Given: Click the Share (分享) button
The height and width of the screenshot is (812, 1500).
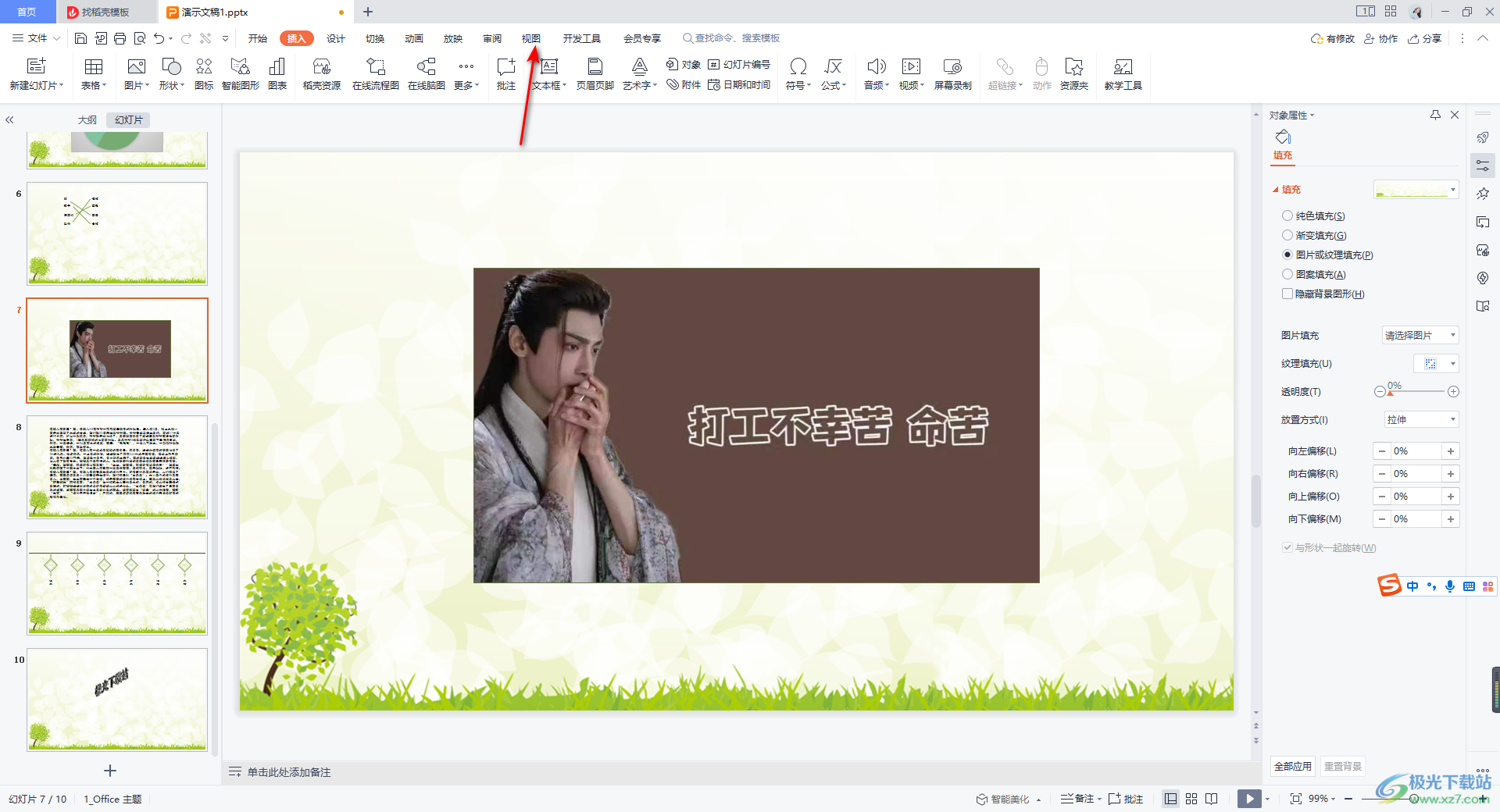Looking at the screenshot, I should 1424,38.
